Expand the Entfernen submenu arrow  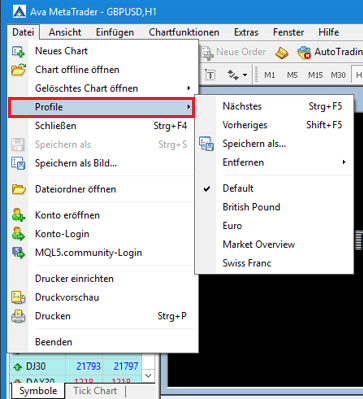343,162
